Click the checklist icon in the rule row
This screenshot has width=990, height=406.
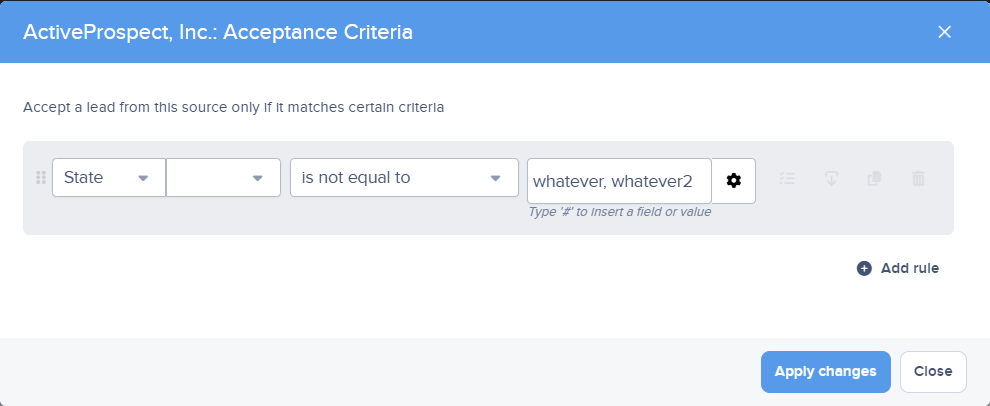pyautogui.click(x=787, y=178)
